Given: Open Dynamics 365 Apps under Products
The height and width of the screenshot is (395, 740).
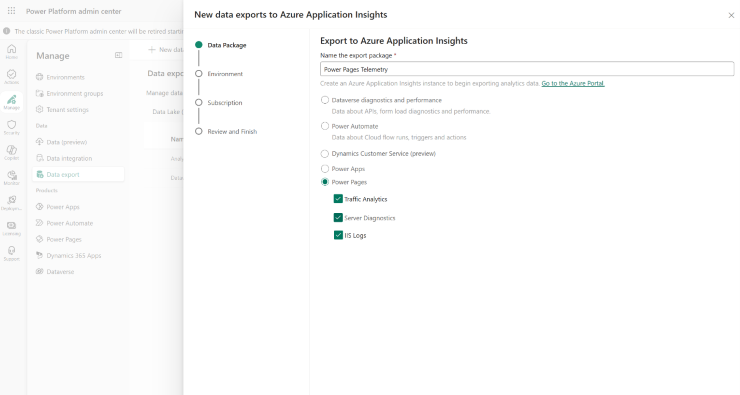Looking at the screenshot, I should (x=78, y=255).
